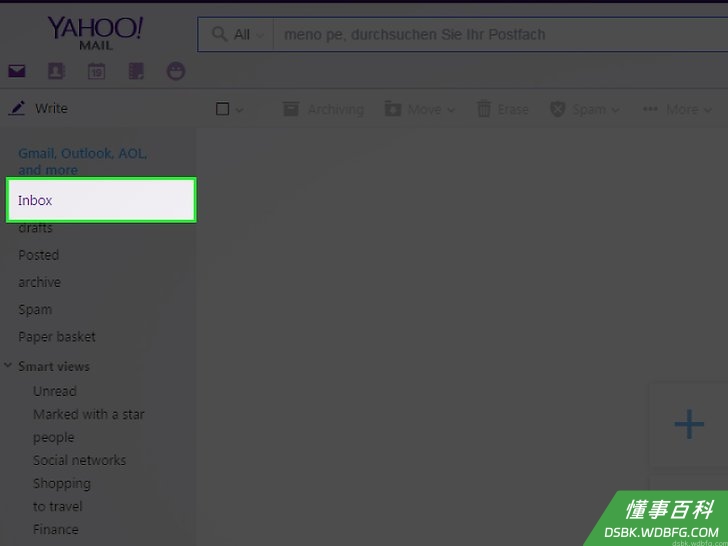Click the blue plus icon
Viewport: 728px width, 546px height.
coord(689,424)
